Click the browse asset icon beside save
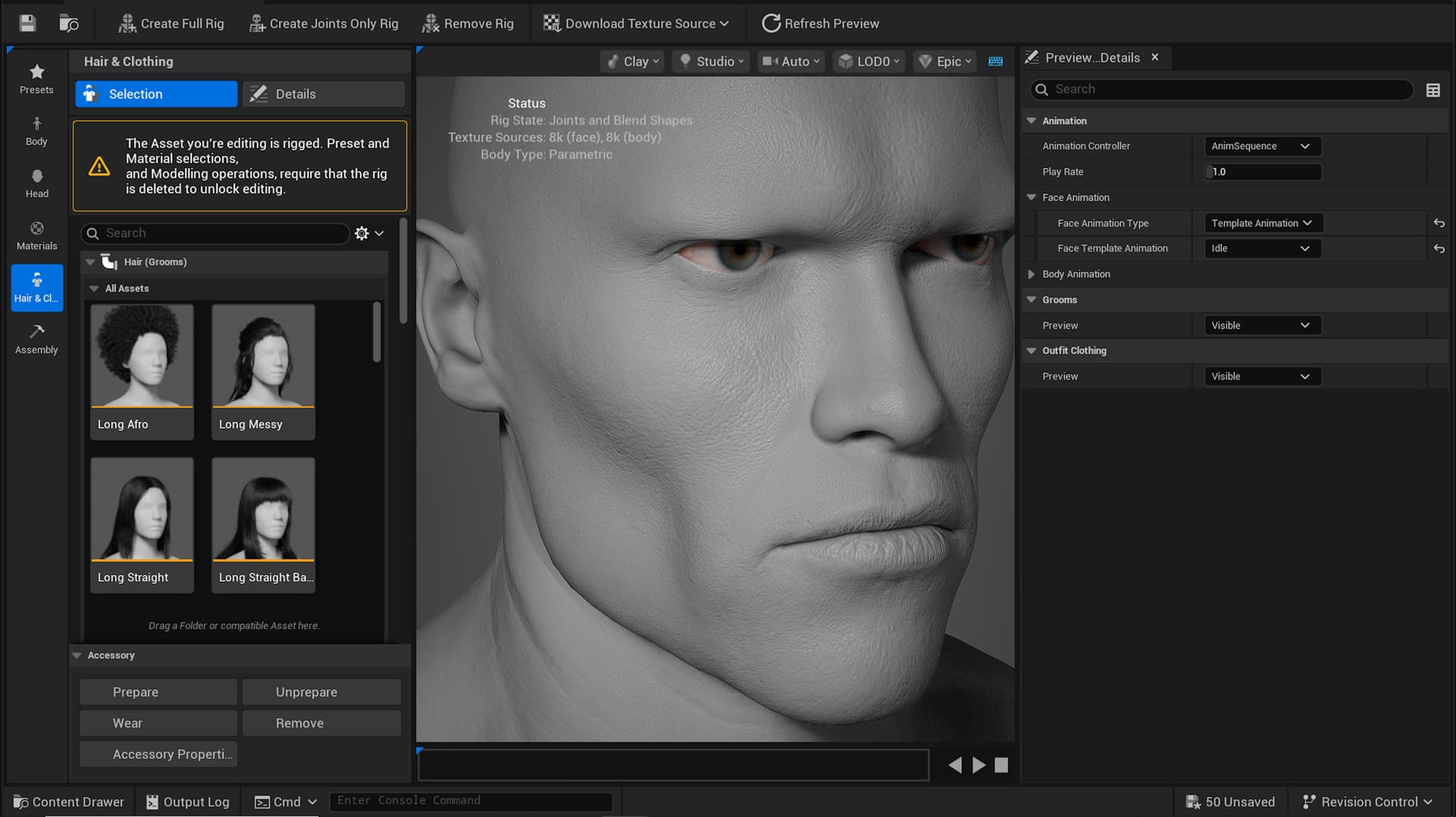The image size is (1456, 817). click(x=69, y=23)
